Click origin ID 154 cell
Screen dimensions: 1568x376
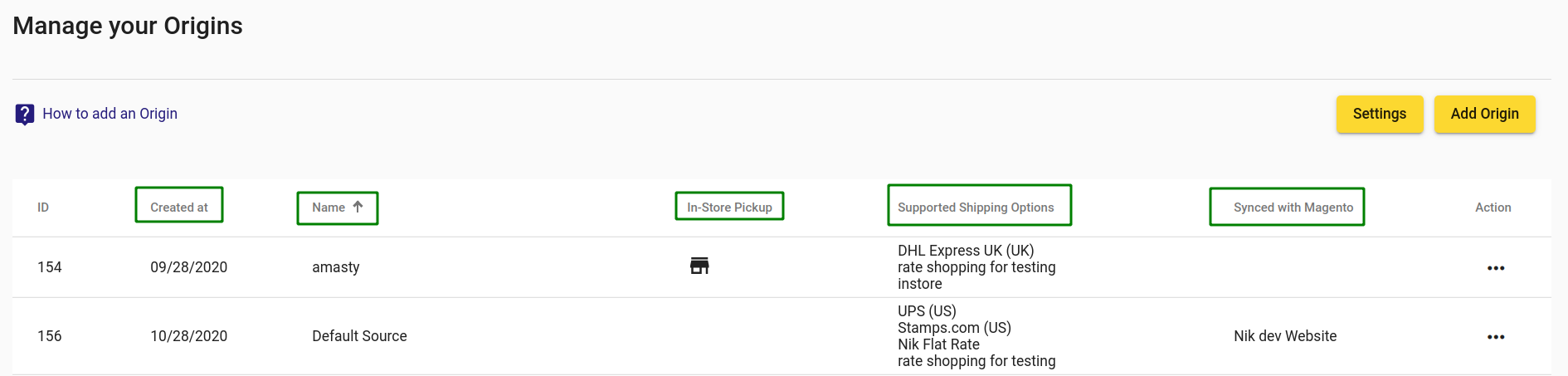point(50,267)
